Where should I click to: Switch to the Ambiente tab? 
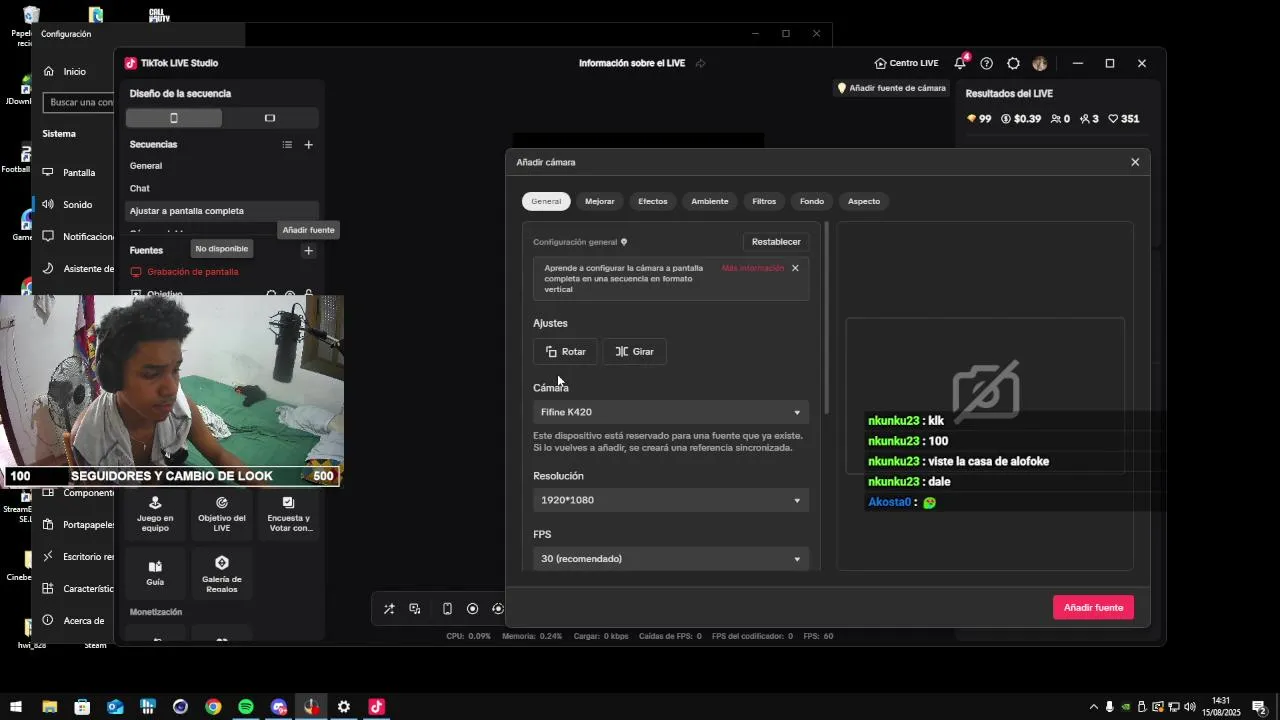(x=710, y=201)
